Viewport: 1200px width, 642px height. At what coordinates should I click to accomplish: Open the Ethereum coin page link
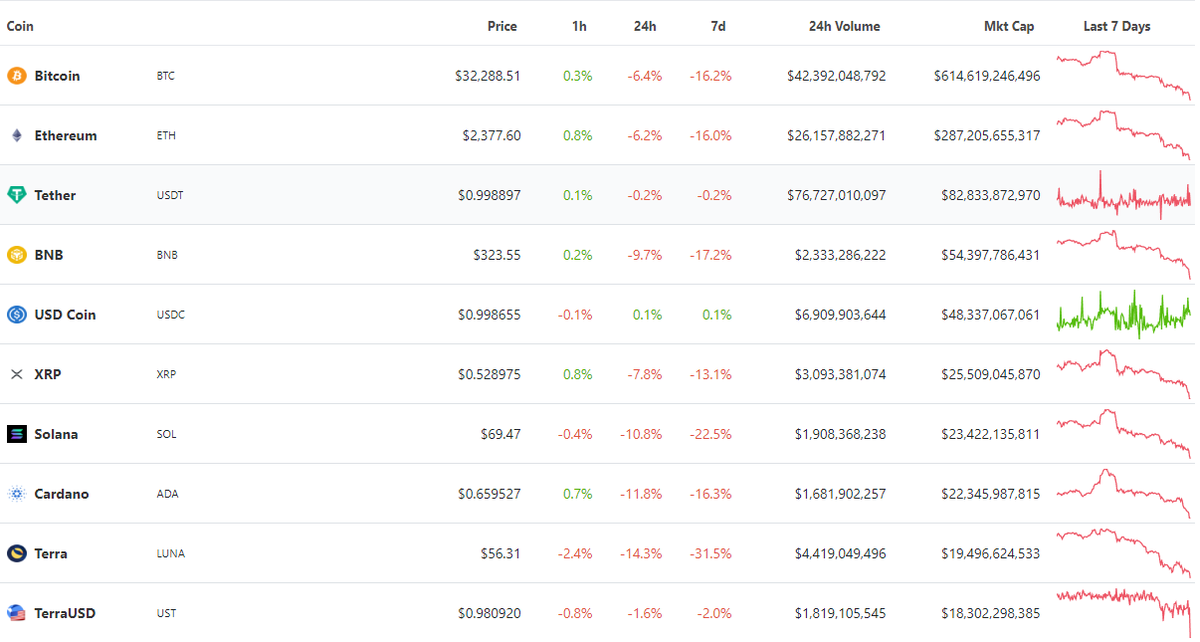tap(66, 136)
